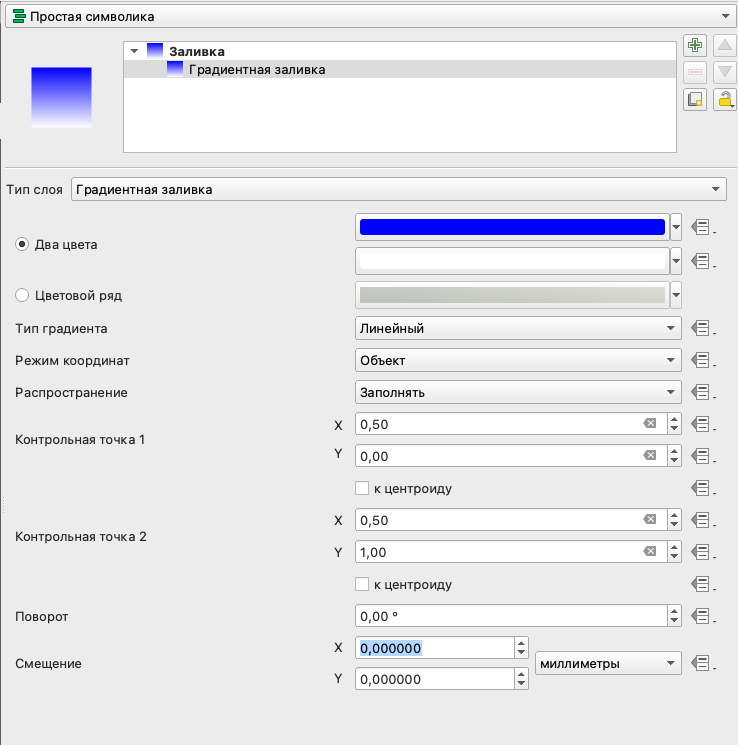
Task: Enable 'к центроиду' under control point 2
Action: click(x=362, y=584)
